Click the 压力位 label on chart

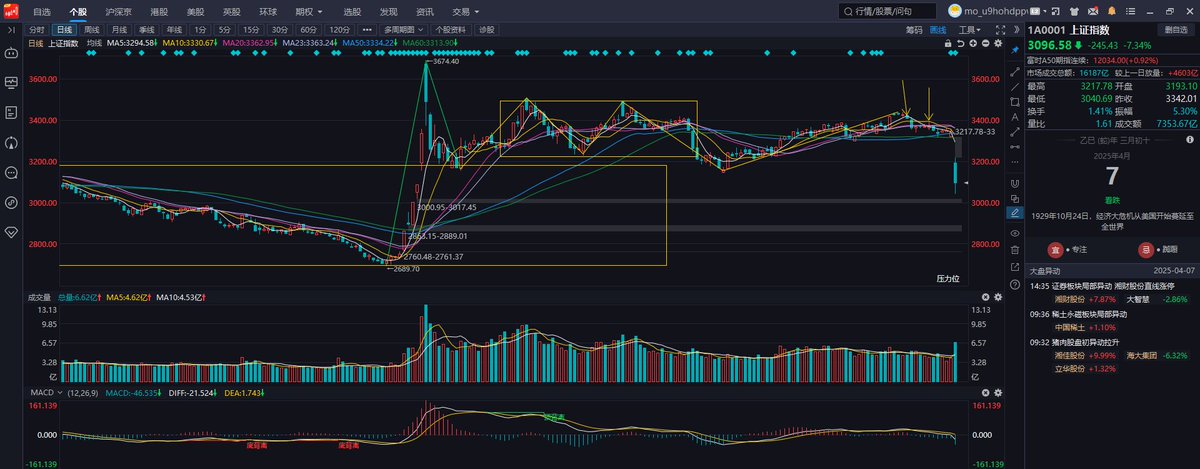948,277
